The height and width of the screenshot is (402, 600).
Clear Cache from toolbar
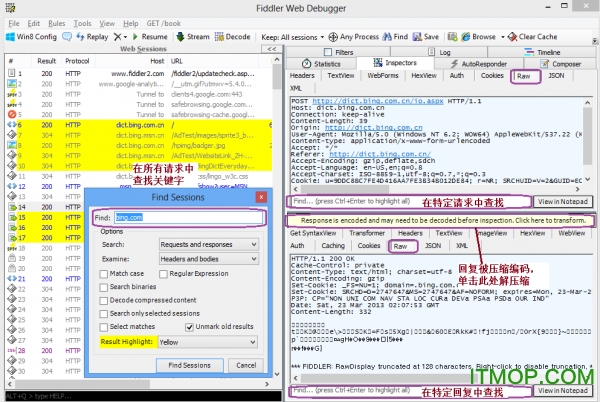coord(533,37)
